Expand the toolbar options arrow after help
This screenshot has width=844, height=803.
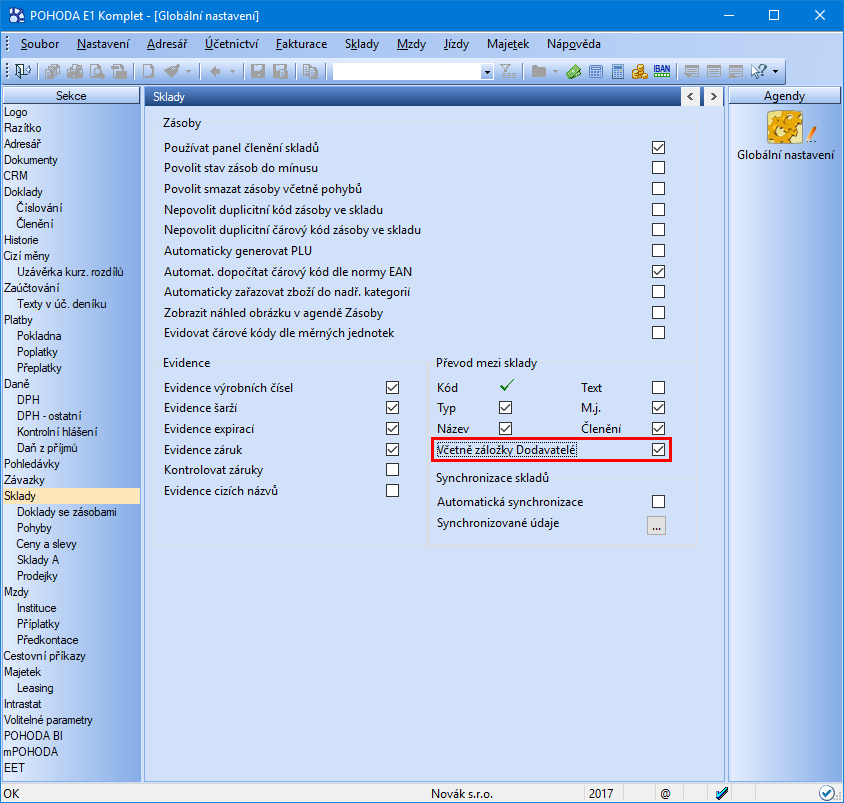[776, 71]
